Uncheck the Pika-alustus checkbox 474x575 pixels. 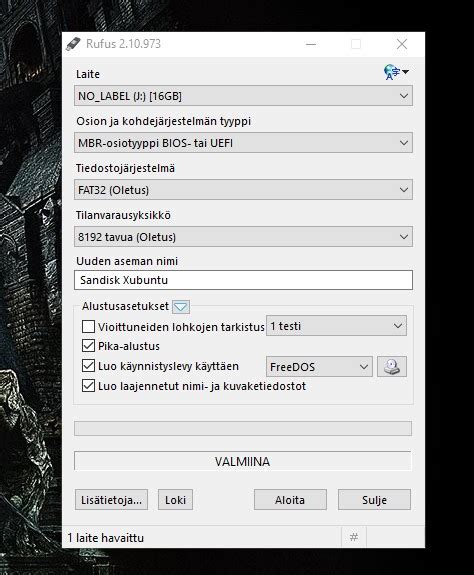tap(88, 346)
